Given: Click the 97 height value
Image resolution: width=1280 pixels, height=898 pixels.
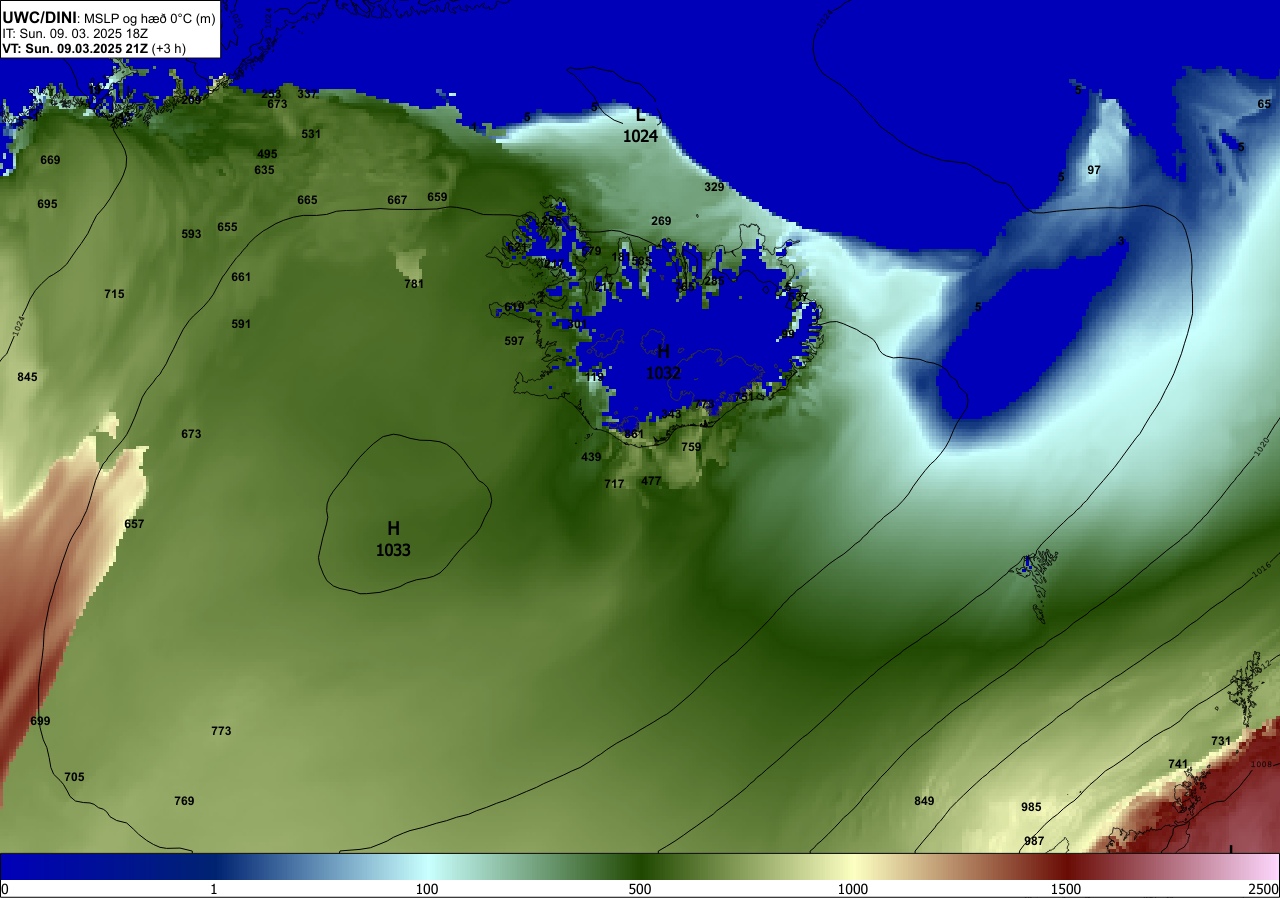Looking at the screenshot, I should (x=1094, y=170).
